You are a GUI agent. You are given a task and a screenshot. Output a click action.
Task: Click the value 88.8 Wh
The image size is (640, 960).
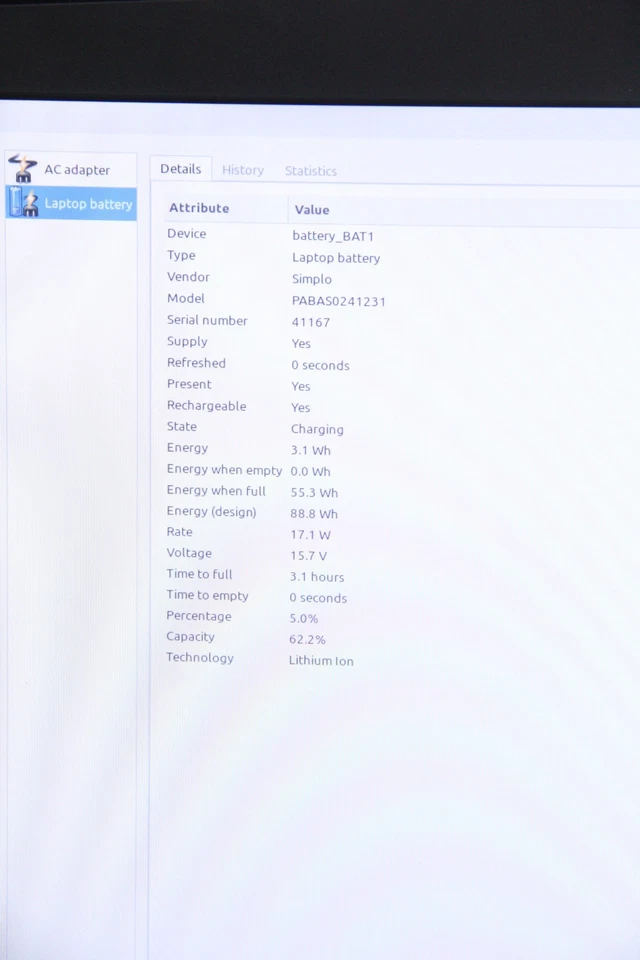(314, 514)
